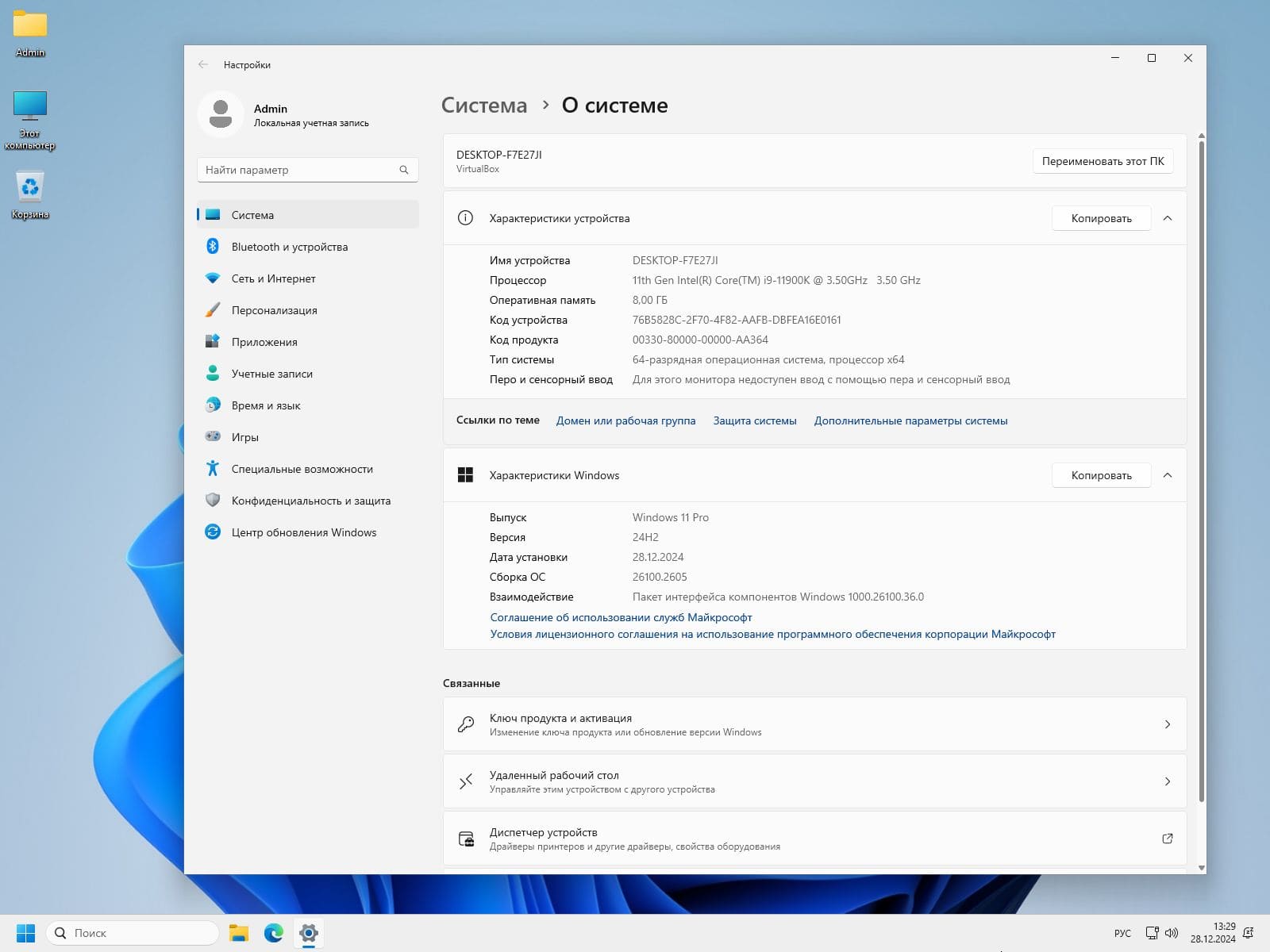The width and height of the screenshot is (1270, 952).
Task: Click the Система monitor icon in sidebar
Action: pyautogui.click(x=213, y=215)
